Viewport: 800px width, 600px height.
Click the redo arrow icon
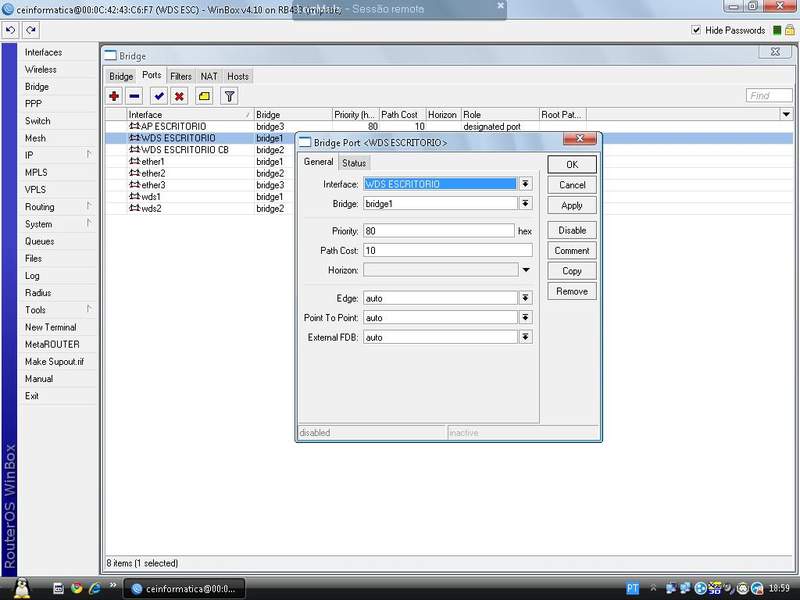coord(31,30)
